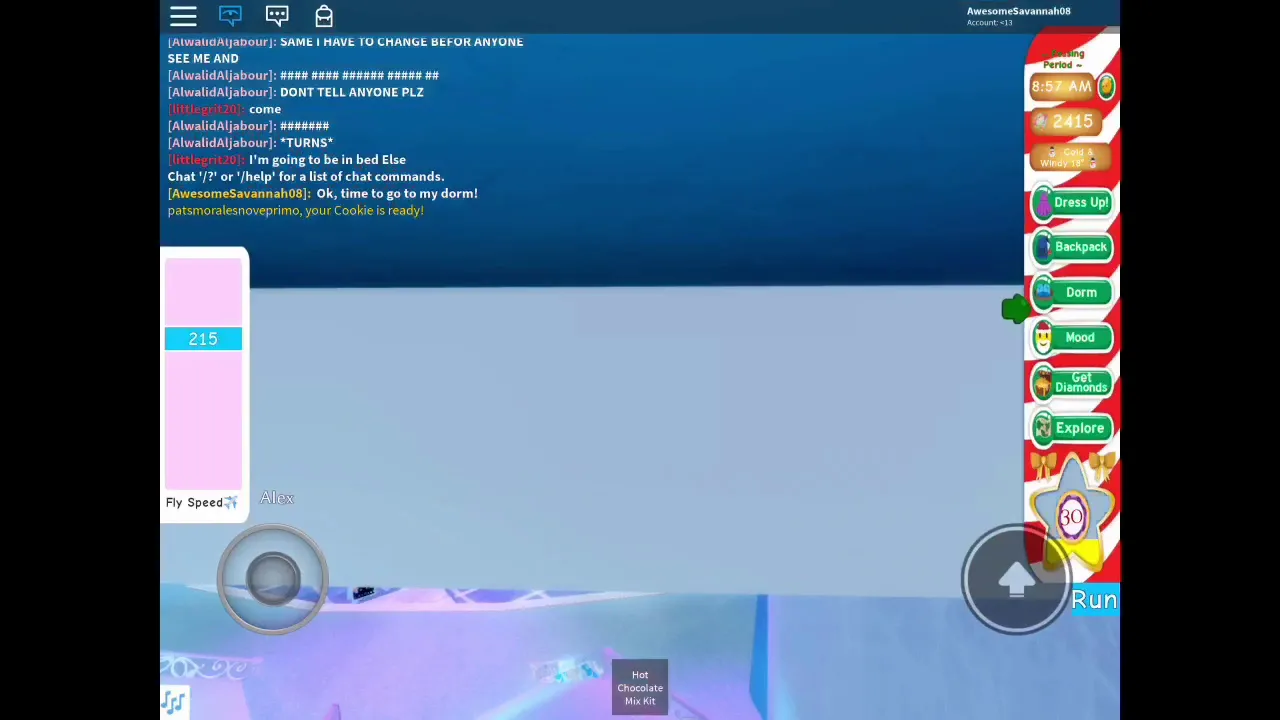Click the chat commands help line
1280x720 pixels.
coord(306,177)
